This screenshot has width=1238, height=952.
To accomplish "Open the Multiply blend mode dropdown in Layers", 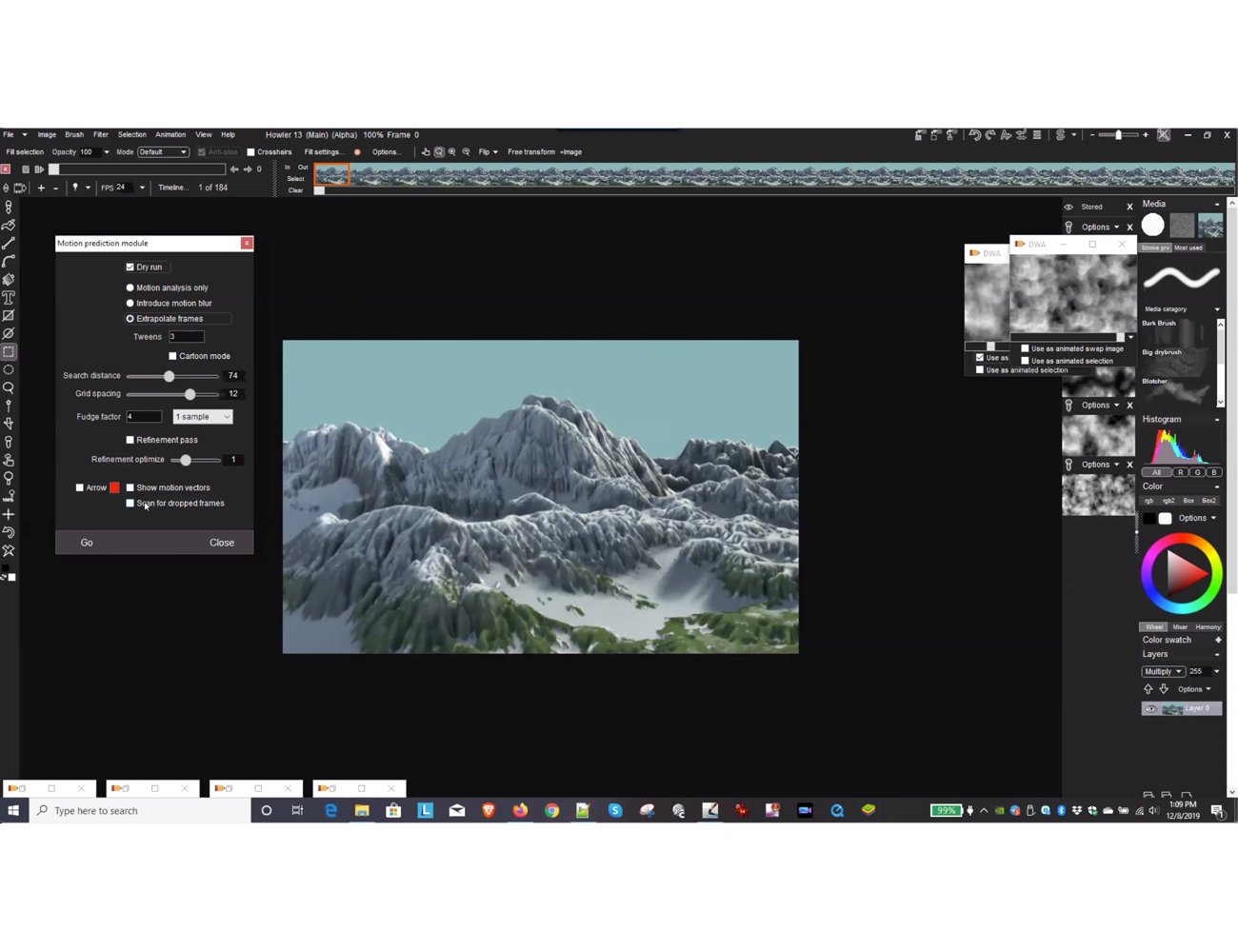I will 1162,671.
